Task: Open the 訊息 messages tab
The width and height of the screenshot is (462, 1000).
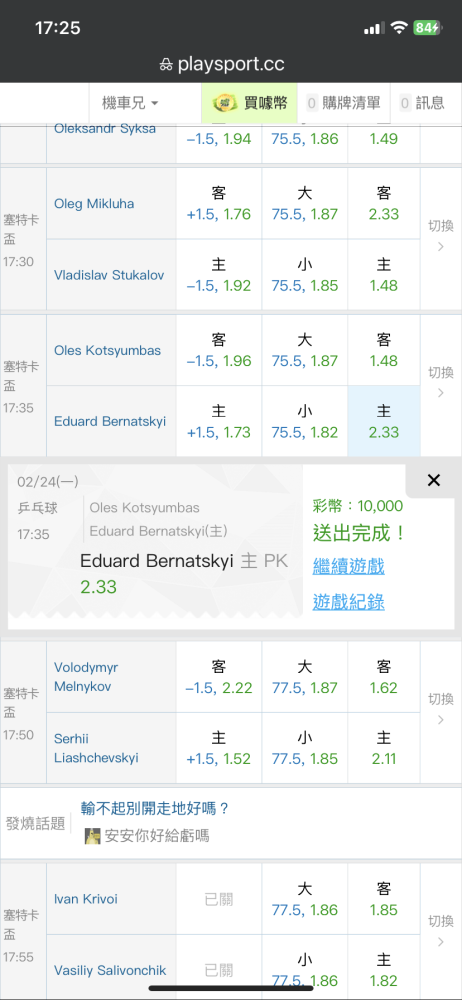Action: coord(422,103)
